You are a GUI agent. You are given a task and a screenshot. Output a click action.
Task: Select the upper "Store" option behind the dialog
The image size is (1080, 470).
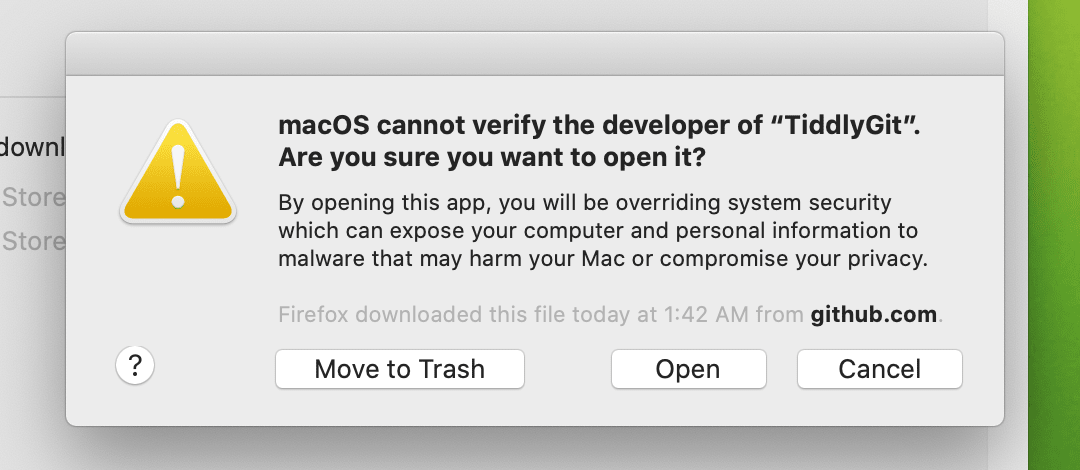coord(34,197)
